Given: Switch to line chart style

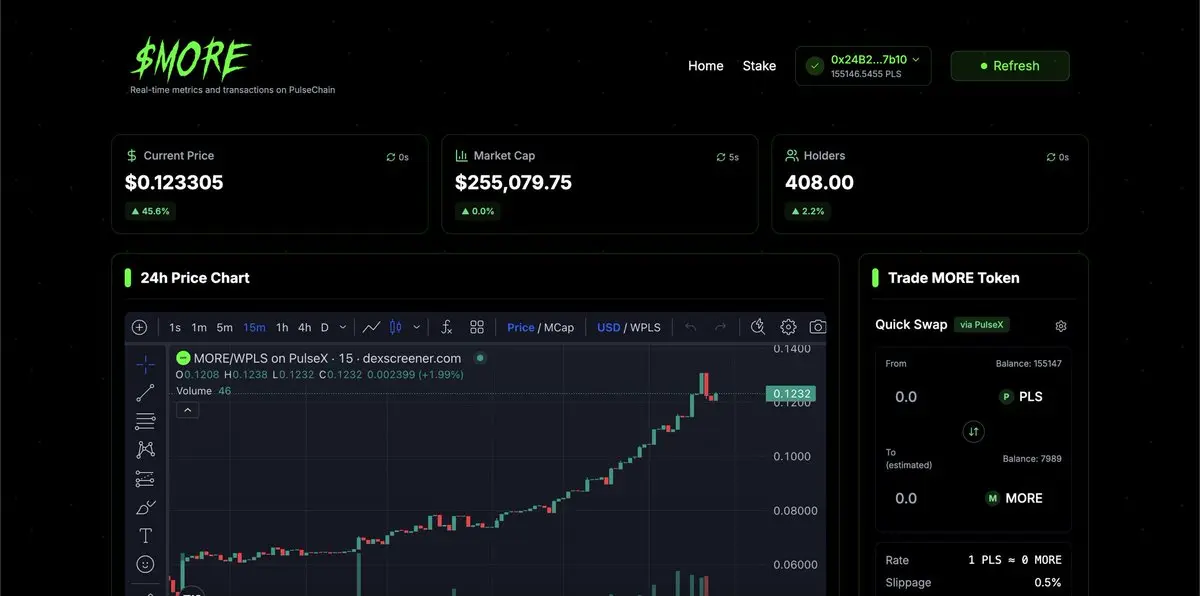Looking at the screenshot, I should point(371,327).
